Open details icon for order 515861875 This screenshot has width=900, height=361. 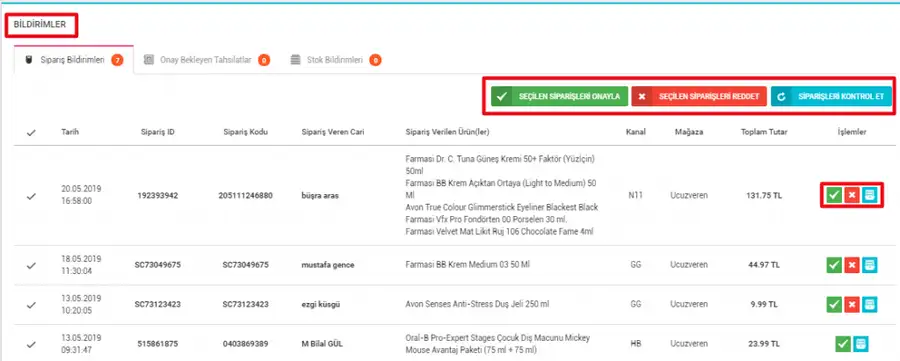(861, 344)
